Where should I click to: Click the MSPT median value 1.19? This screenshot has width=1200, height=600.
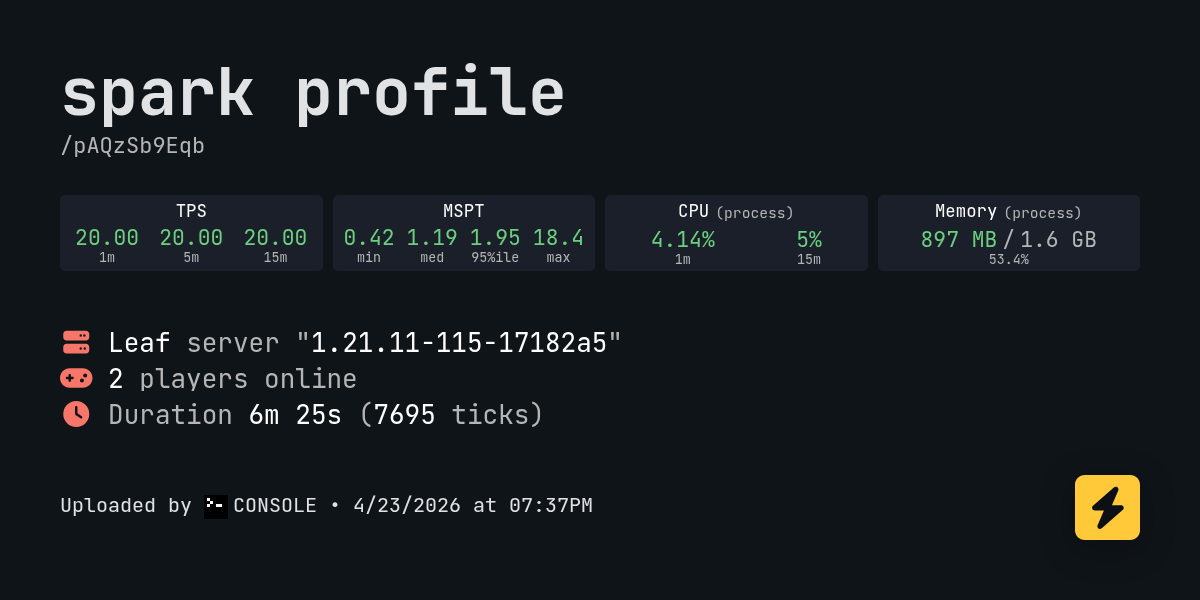point(432,238)
